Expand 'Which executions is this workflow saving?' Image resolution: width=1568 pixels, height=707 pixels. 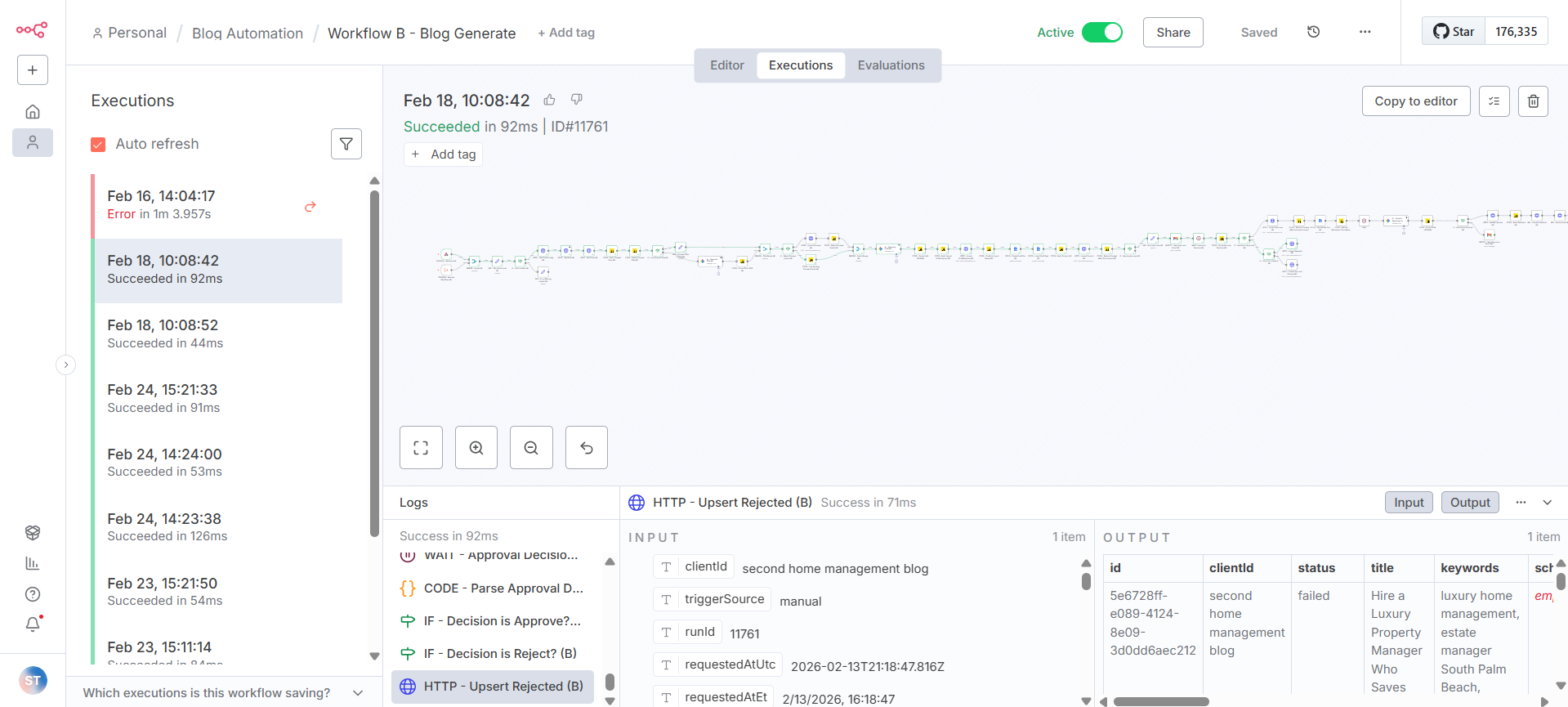point(223,692)
